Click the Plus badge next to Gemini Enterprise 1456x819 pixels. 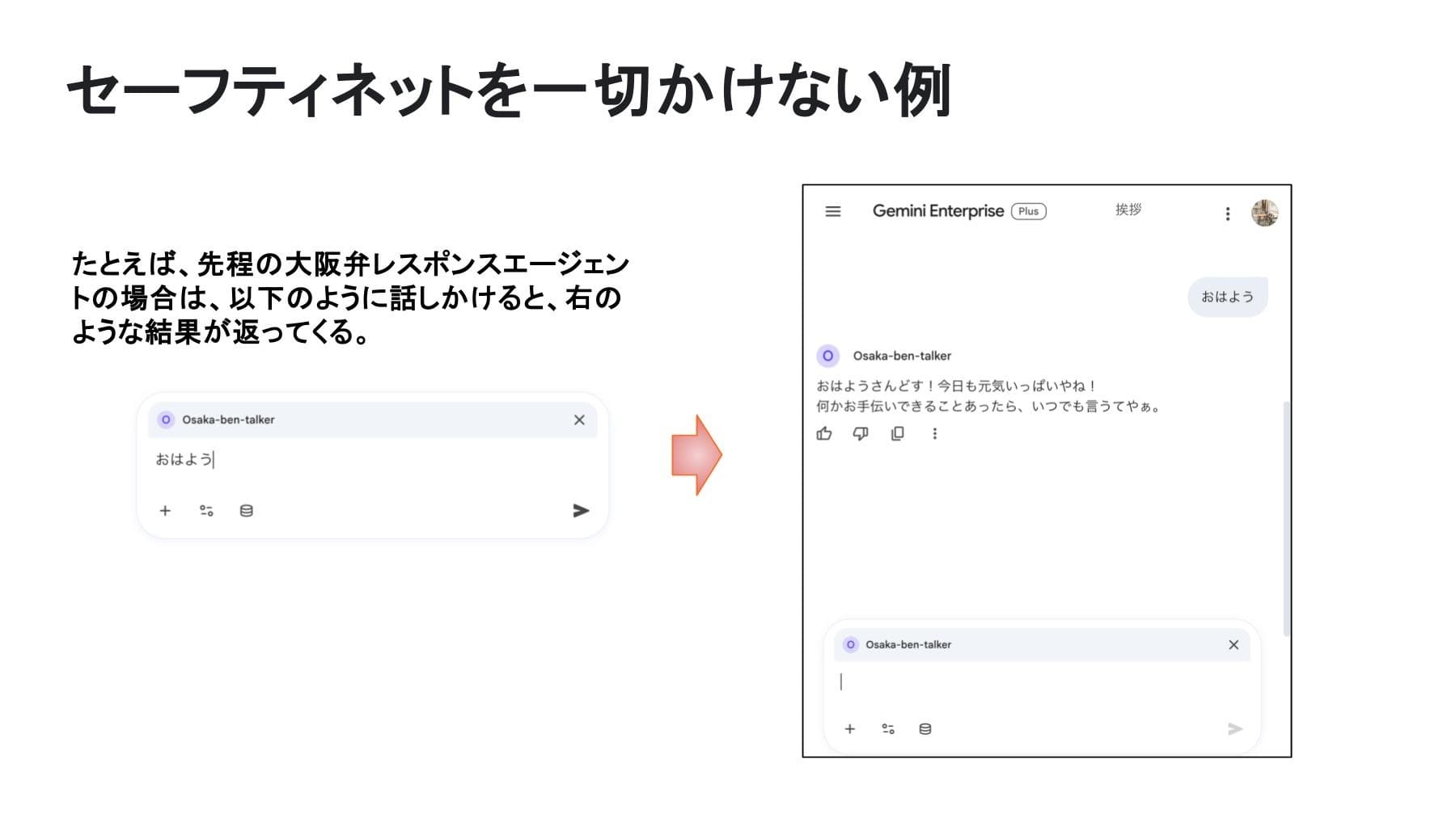pos(1029,211)
